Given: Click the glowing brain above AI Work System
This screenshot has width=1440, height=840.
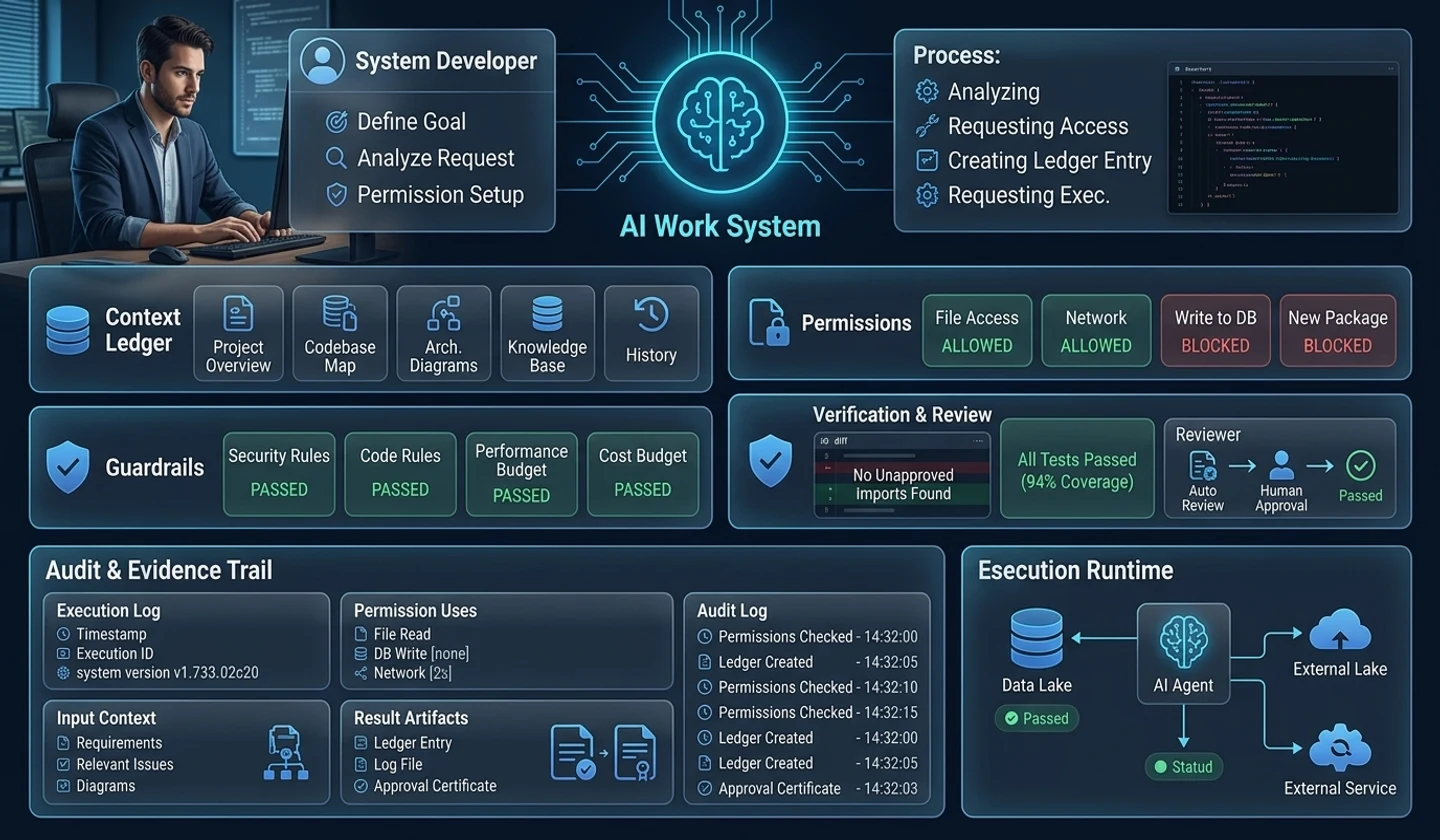Looking at the screenshot, I should pyautogui.click(x=719, y=122).
